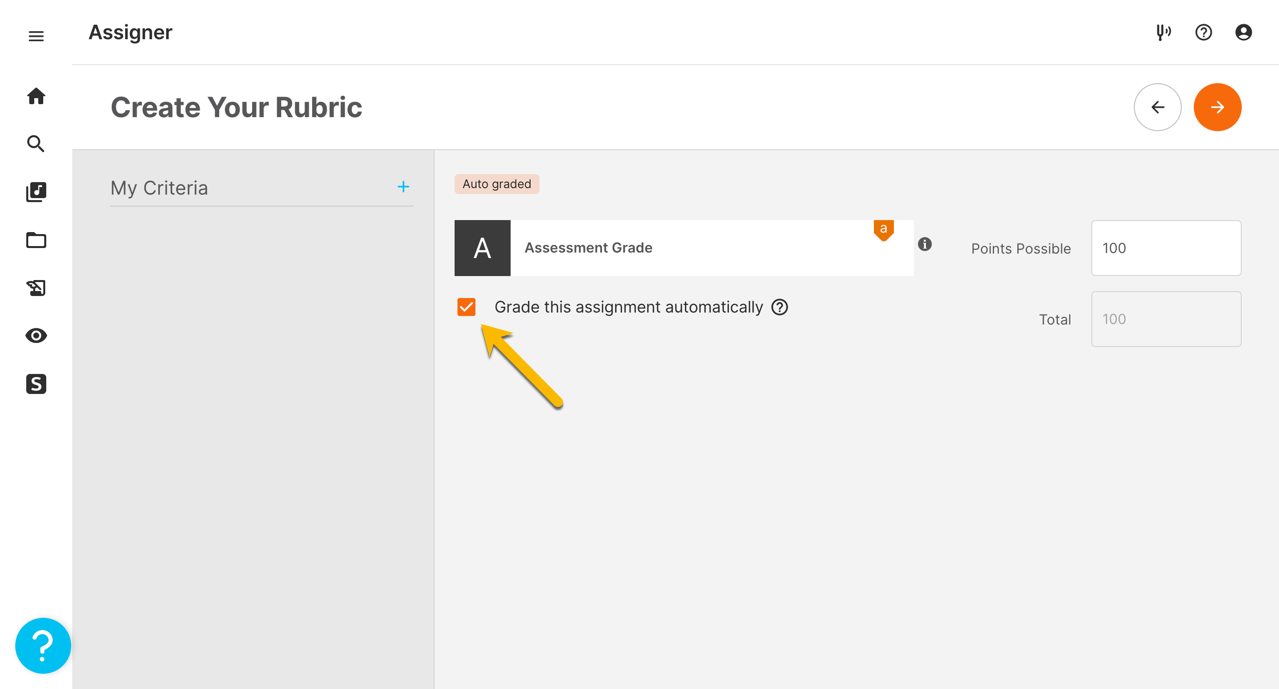Add a criterion with the plus icon
Viewport: 1279px width, 689px height.
403,187
